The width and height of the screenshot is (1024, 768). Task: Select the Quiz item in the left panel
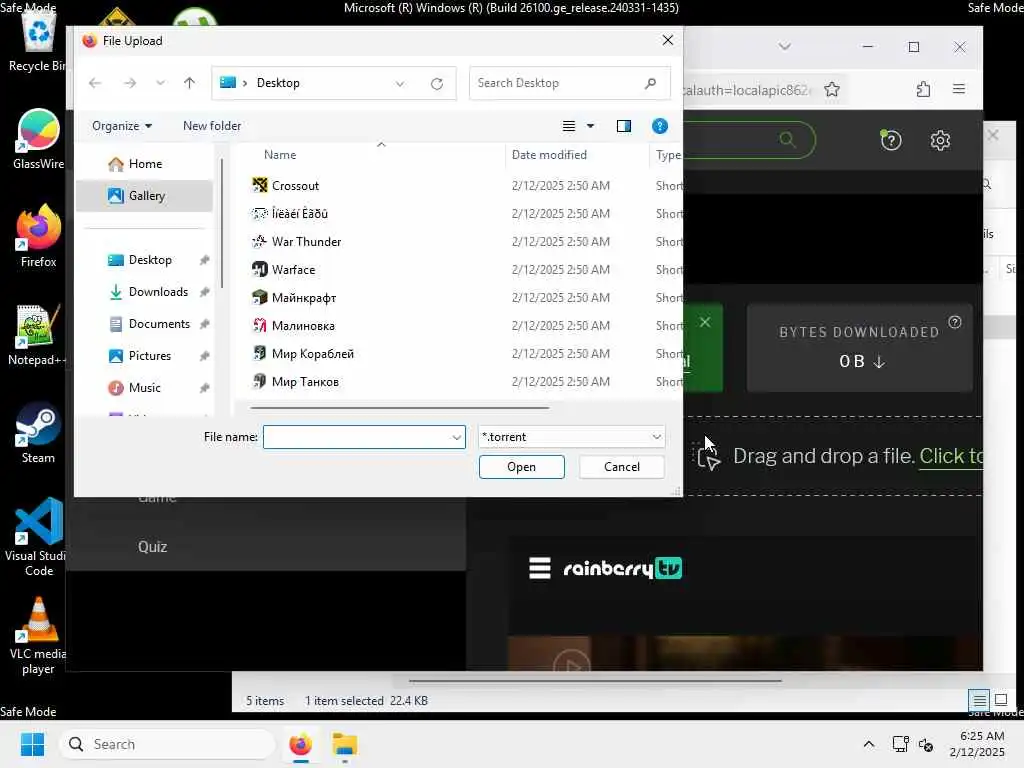pyautogui.click(x=153, y=547)
